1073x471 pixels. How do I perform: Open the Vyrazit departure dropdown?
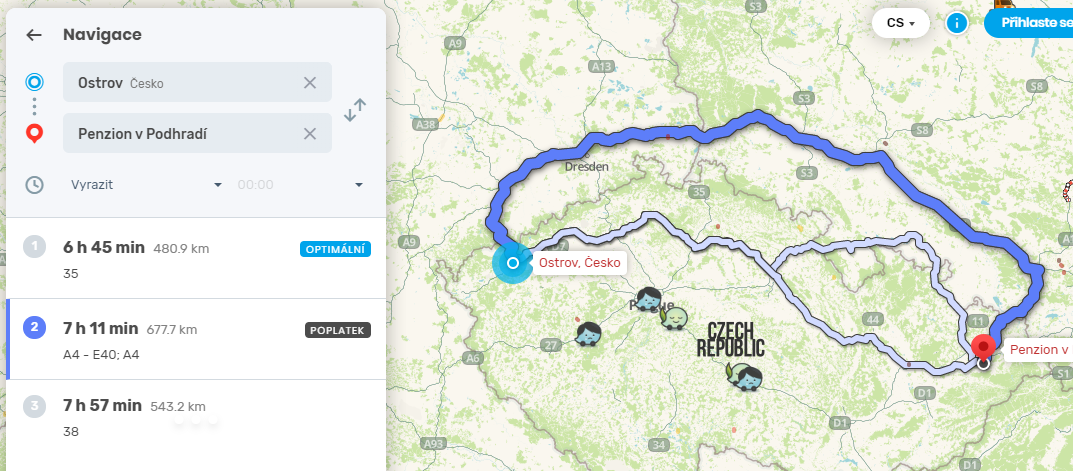(146, 185)
